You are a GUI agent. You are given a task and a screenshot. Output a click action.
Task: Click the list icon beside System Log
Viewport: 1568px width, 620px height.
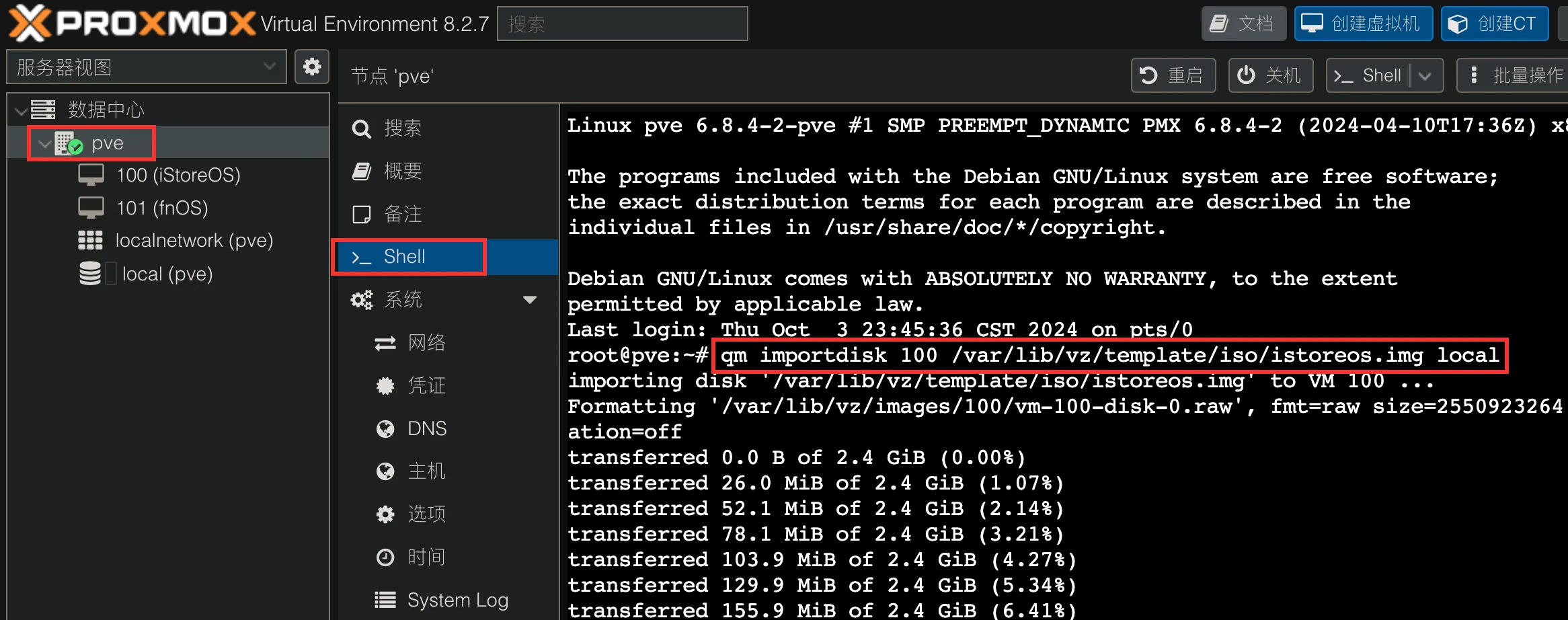point(385,600)
